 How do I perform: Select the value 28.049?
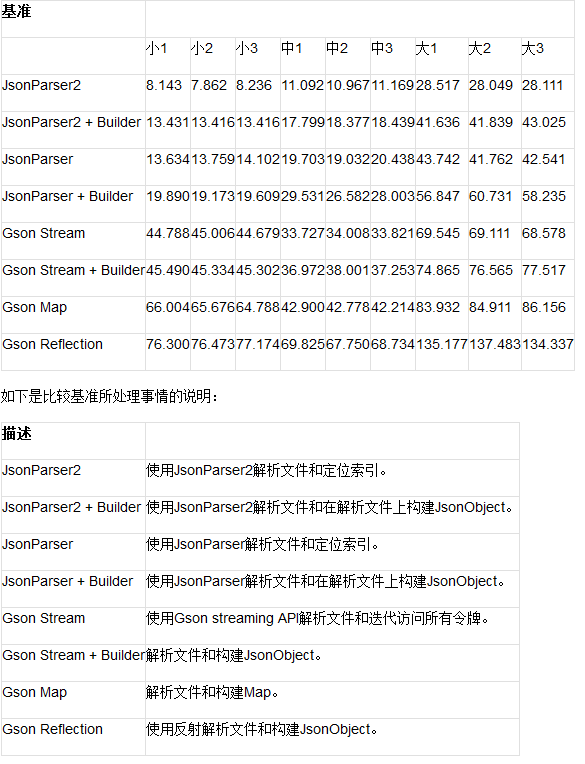[491, 85]
